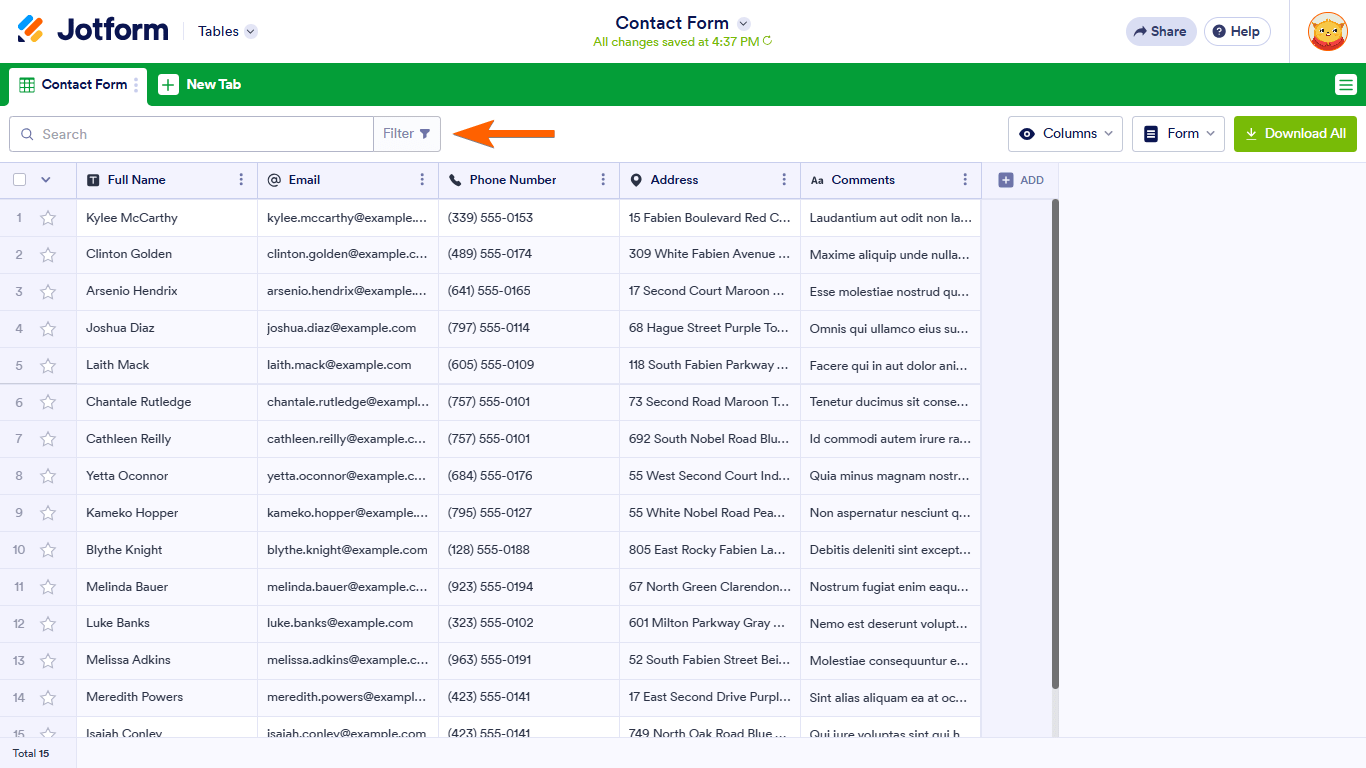
Task: Open the Columns visibility dropdown
Action: pos(1065,134)
